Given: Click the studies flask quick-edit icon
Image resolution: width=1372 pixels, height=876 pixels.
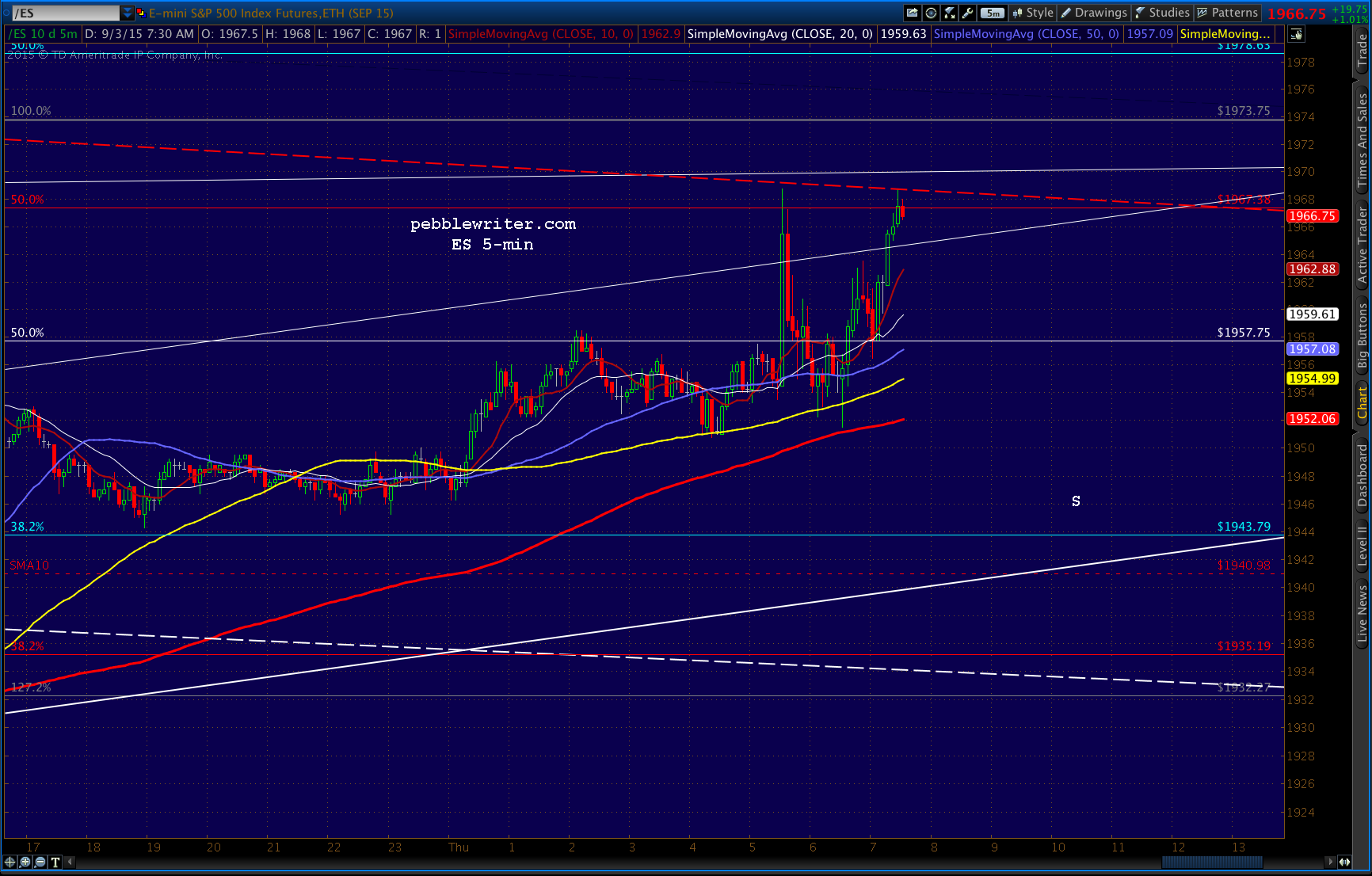Looking at the screenshot, I should (950, 13).
